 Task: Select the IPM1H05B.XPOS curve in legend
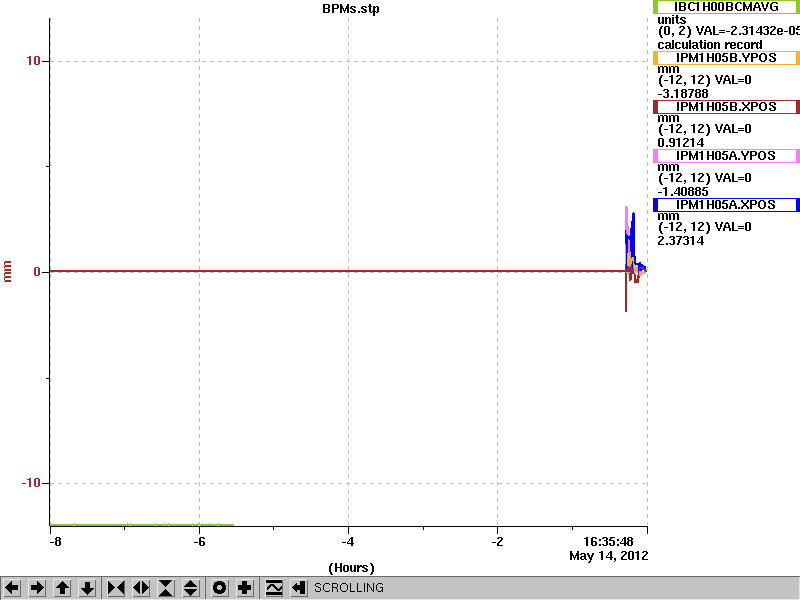(x=727, y=107)
